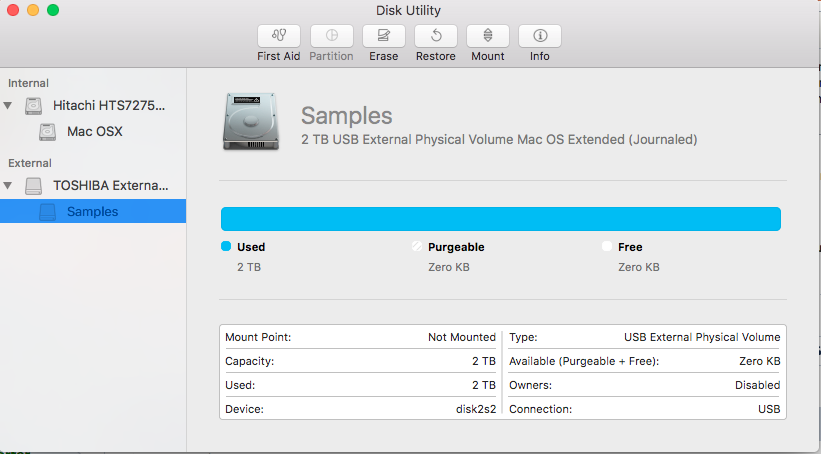821x454 pixels.
Task: Click the Internal section header
Action: (x=28, y=83)
